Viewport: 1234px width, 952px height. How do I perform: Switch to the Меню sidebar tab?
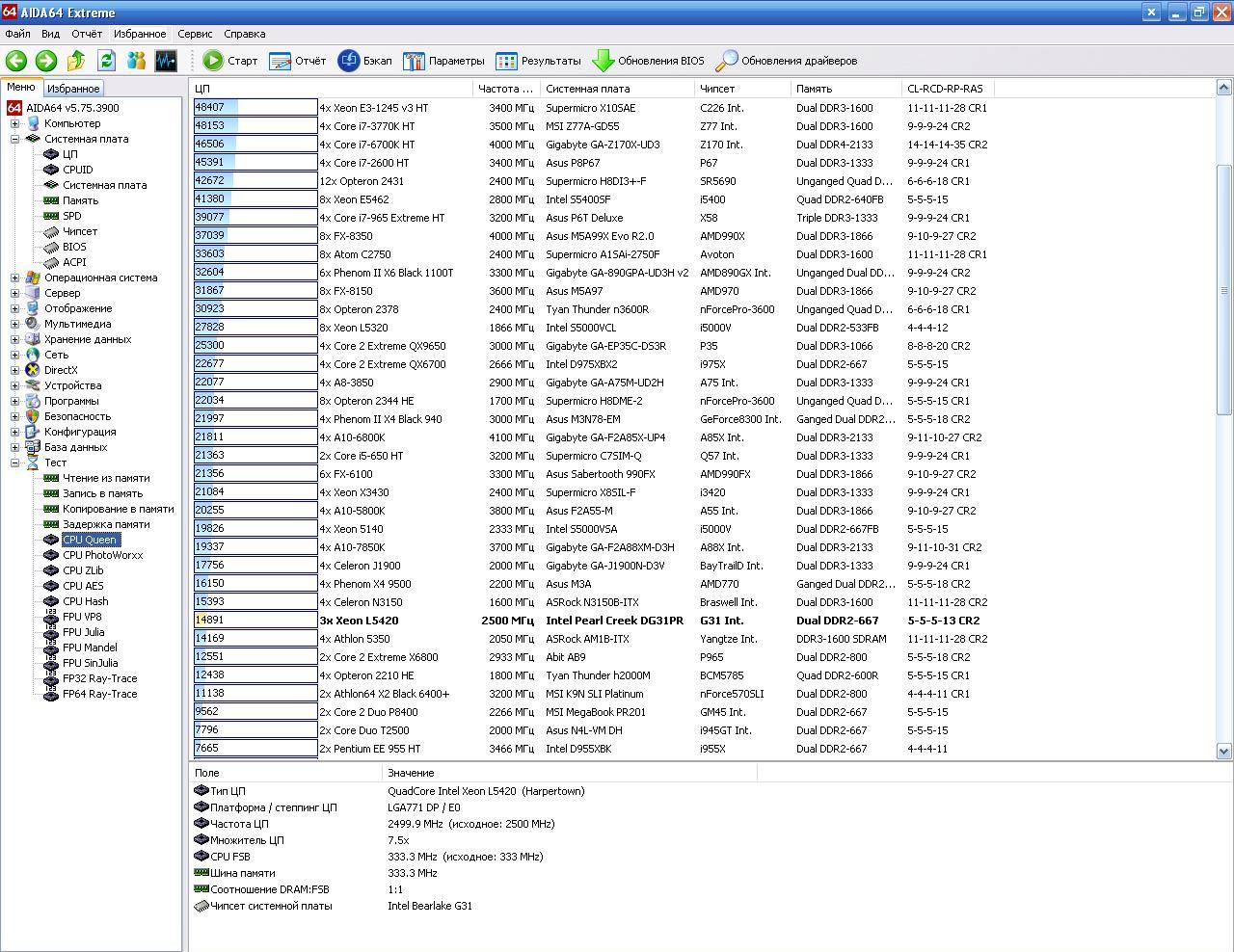21,87
